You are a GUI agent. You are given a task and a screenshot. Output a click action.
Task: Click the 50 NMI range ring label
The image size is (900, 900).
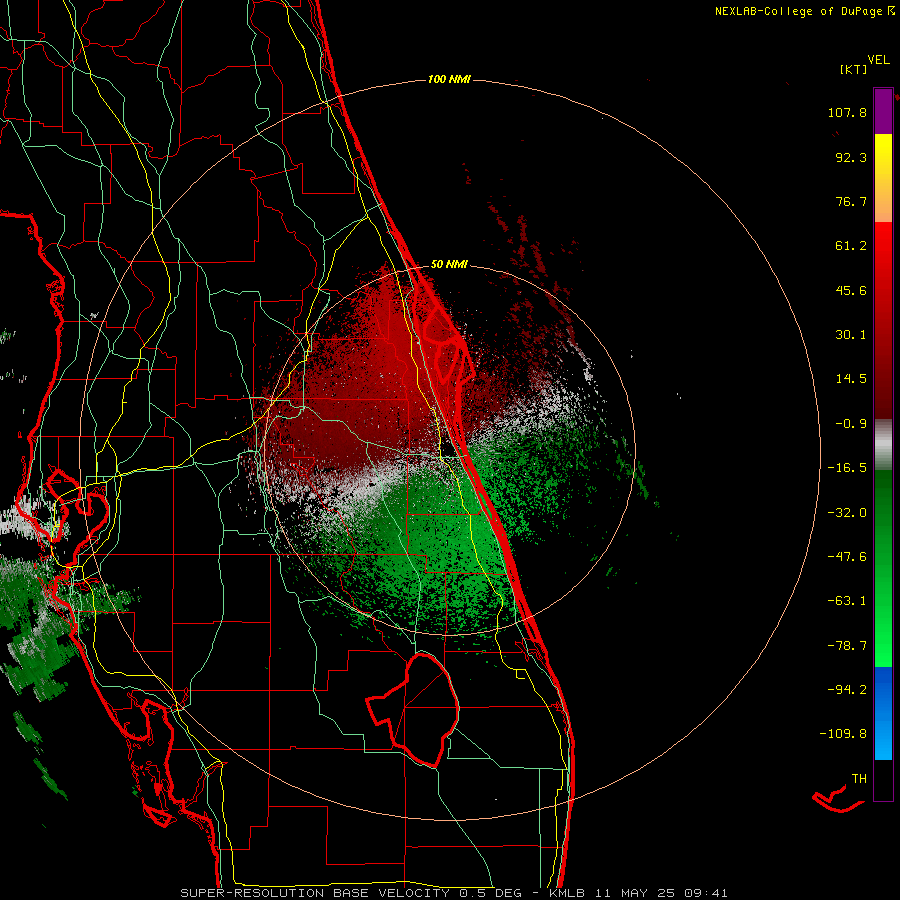tap(449, 265)
